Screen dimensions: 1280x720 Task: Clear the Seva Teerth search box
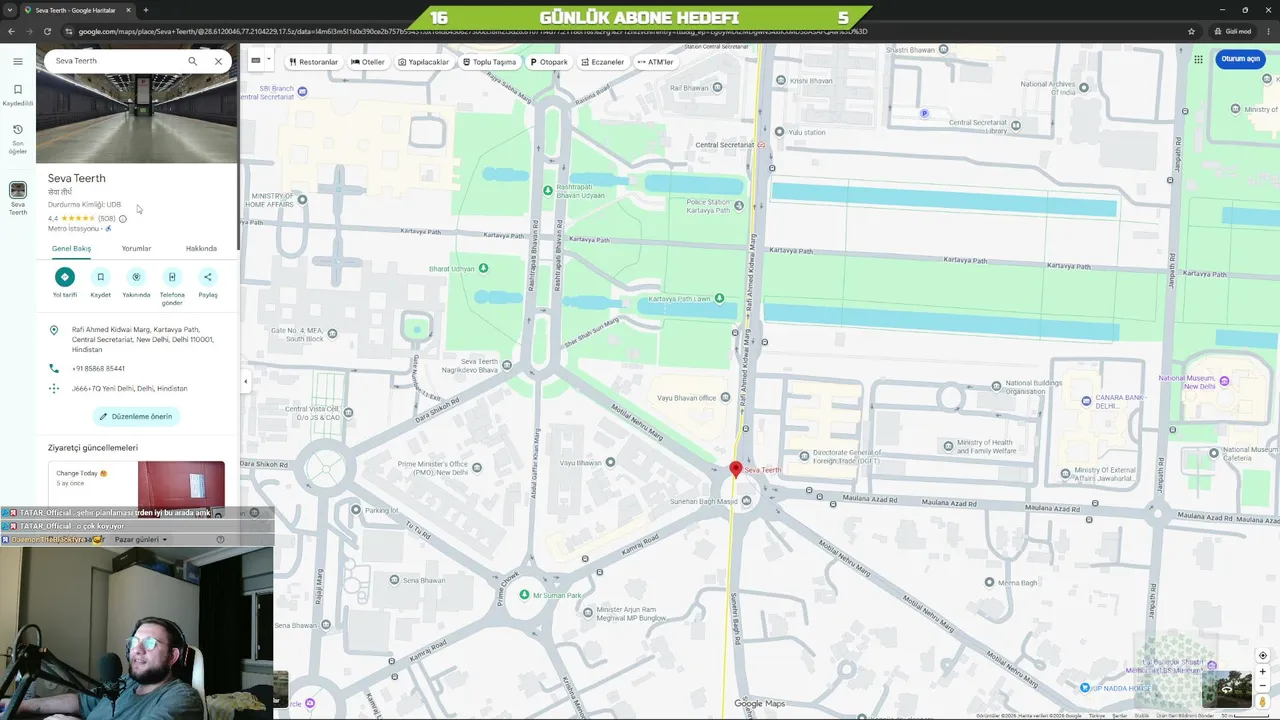coord(218,61)
